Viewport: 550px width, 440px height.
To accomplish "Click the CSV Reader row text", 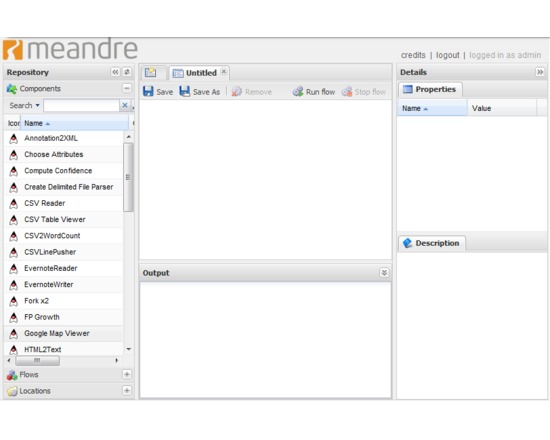I will 45,203.
